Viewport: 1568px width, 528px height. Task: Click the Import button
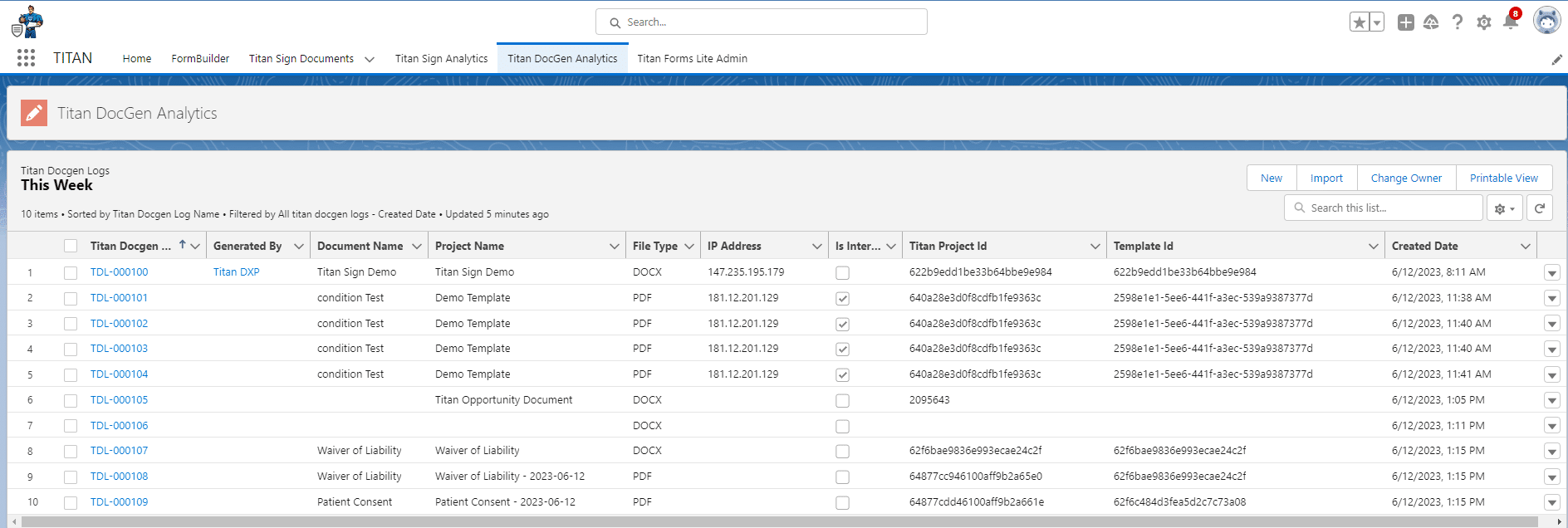pyautogui.click(x=1326, y=178)
